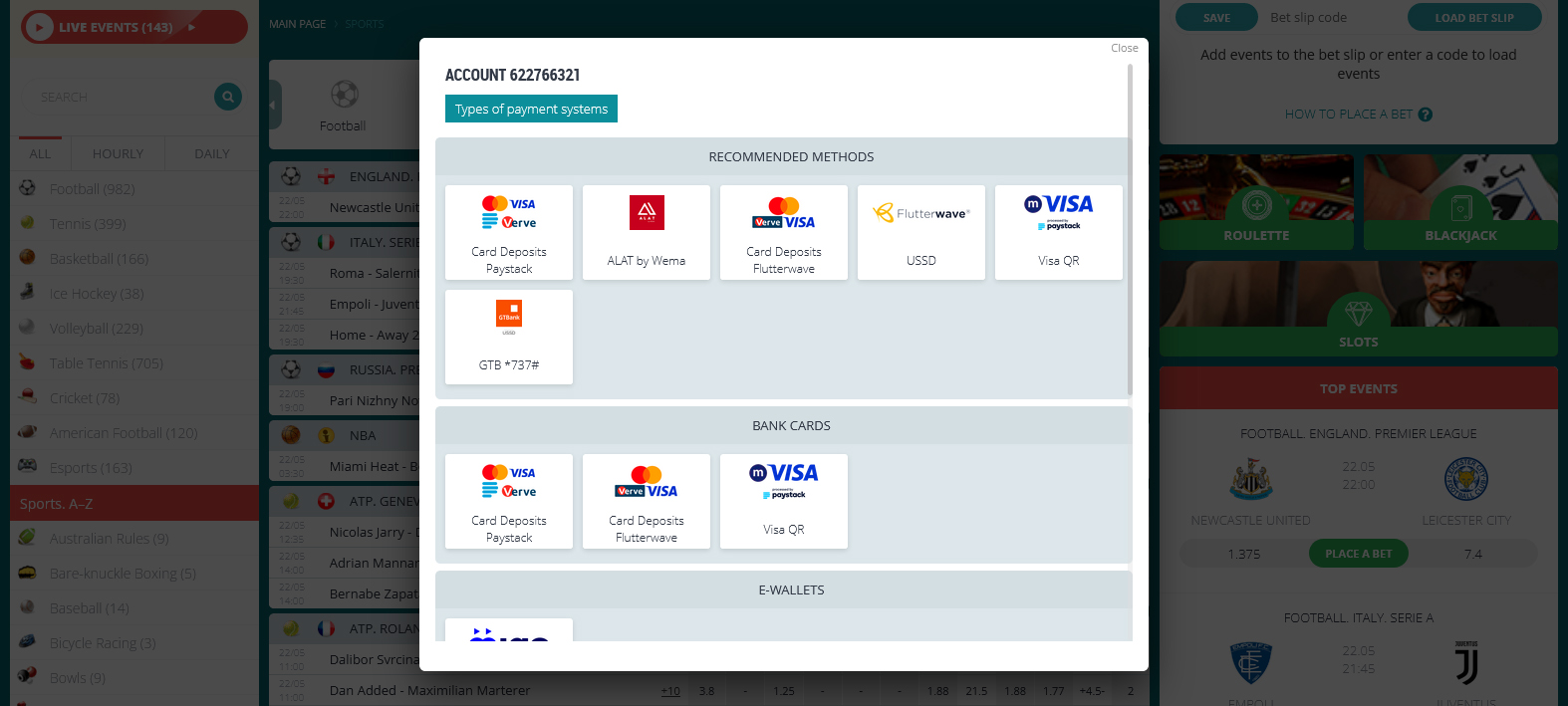Open Dan Added - Maximilian Marterer match
The height and width of the screenshot is (706, 1568).
[429, 690]
